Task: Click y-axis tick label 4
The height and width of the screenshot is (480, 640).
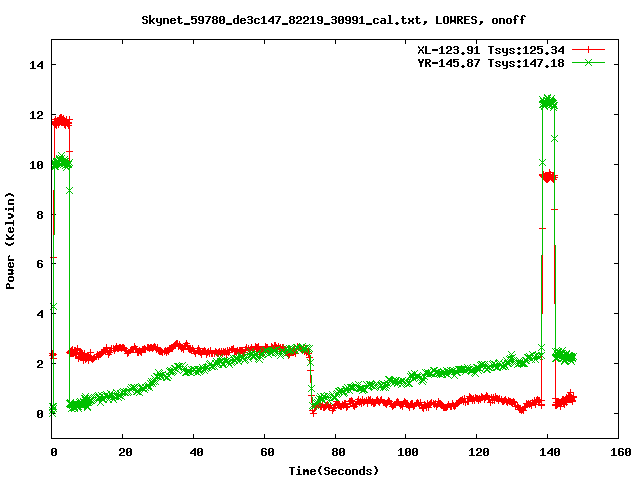Action: 40,314
